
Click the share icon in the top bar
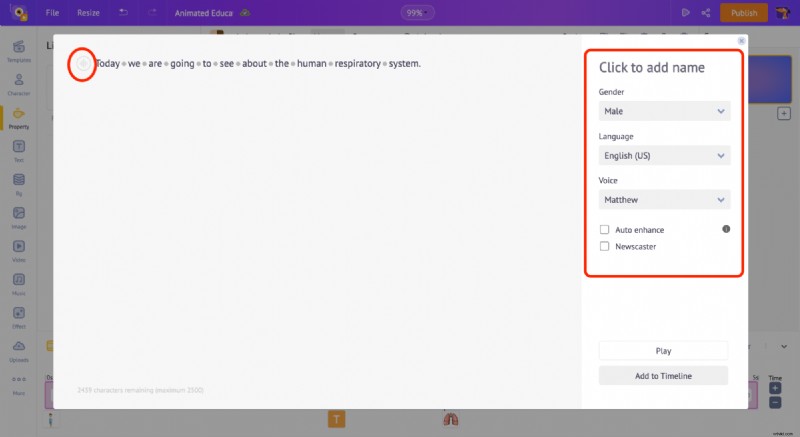coord(706,13)
